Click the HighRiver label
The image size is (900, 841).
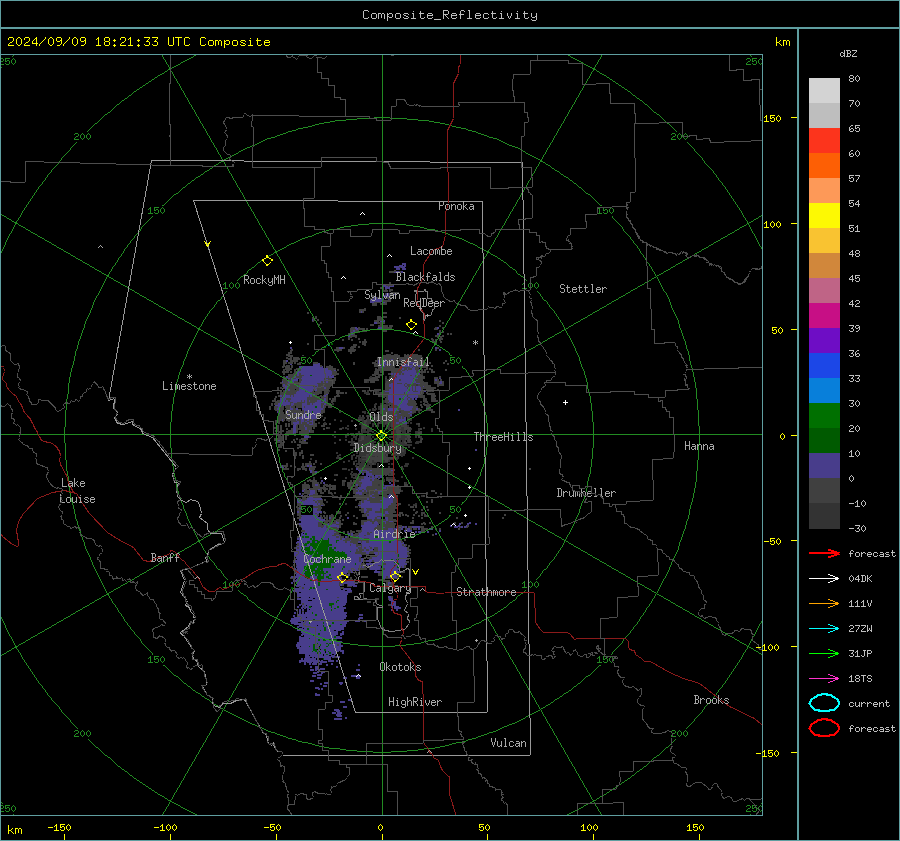pyautogui.click(x=415, y=702)
